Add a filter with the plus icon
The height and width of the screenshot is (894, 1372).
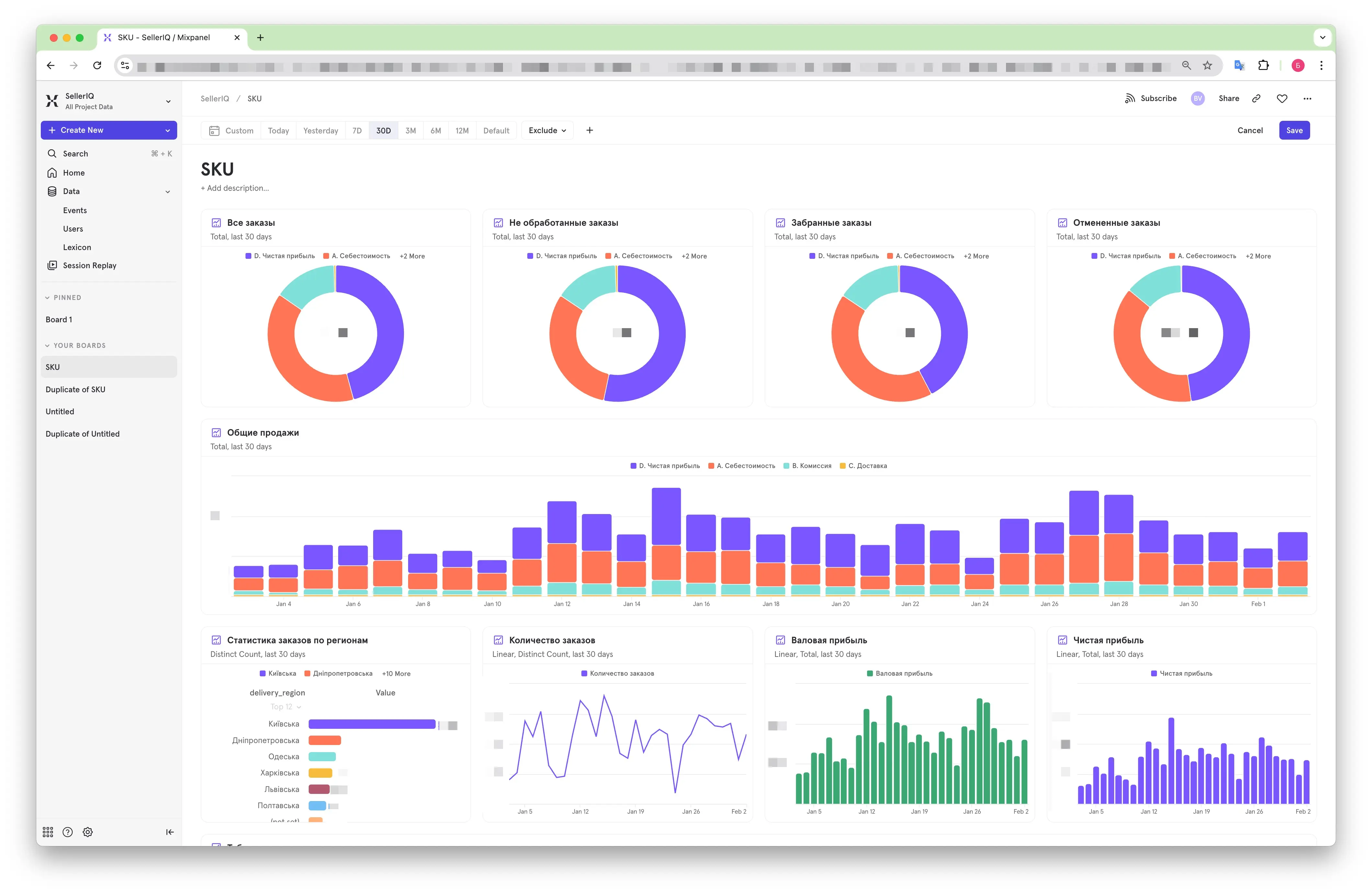(x=590, y=130)
